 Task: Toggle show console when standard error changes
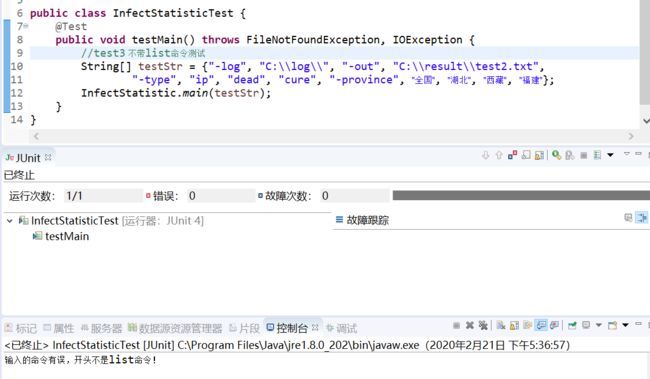click(x=554, y=326)
